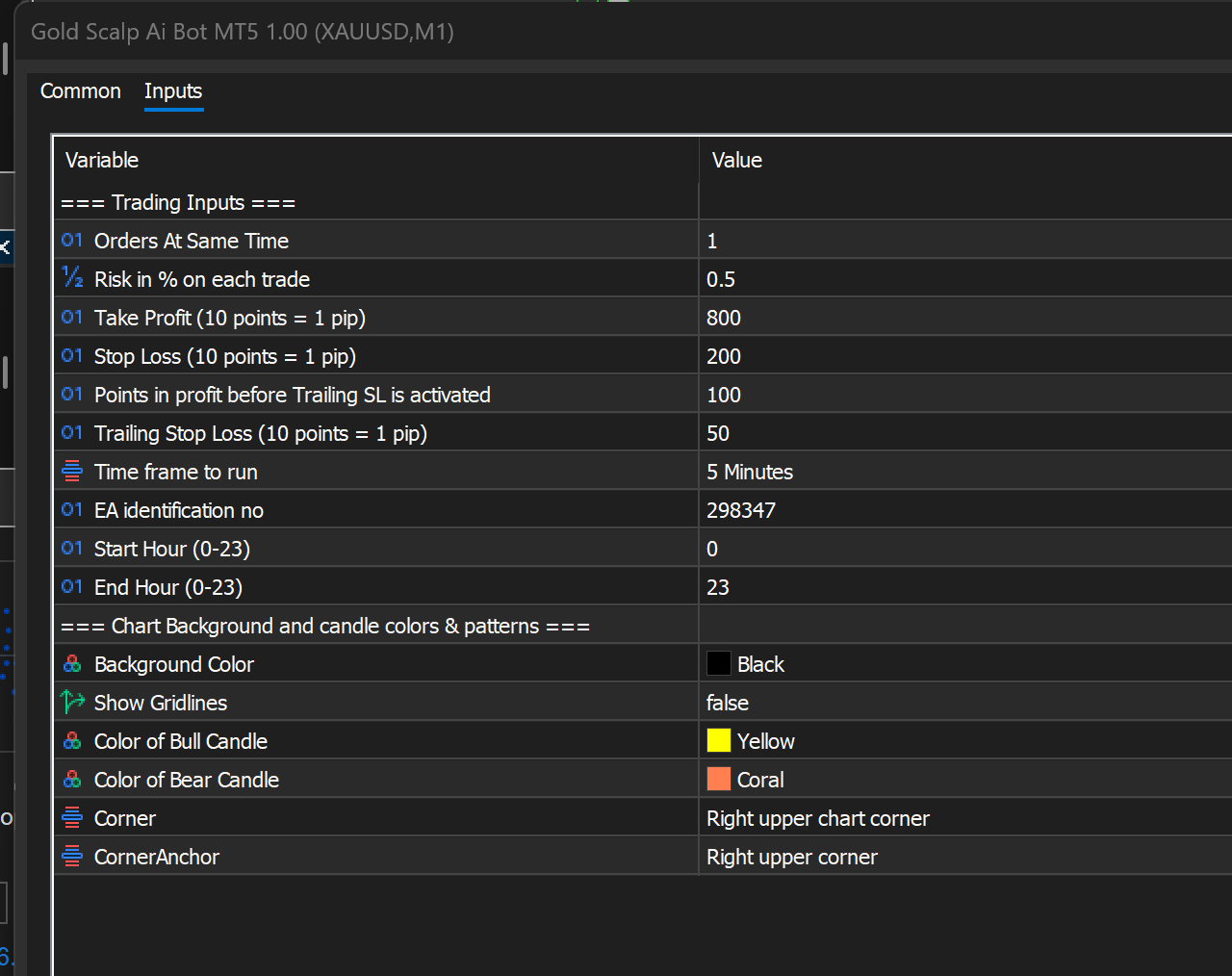
Task: Click enum icon beside CornerAnchor row
Action: click(x=72, y=857)
